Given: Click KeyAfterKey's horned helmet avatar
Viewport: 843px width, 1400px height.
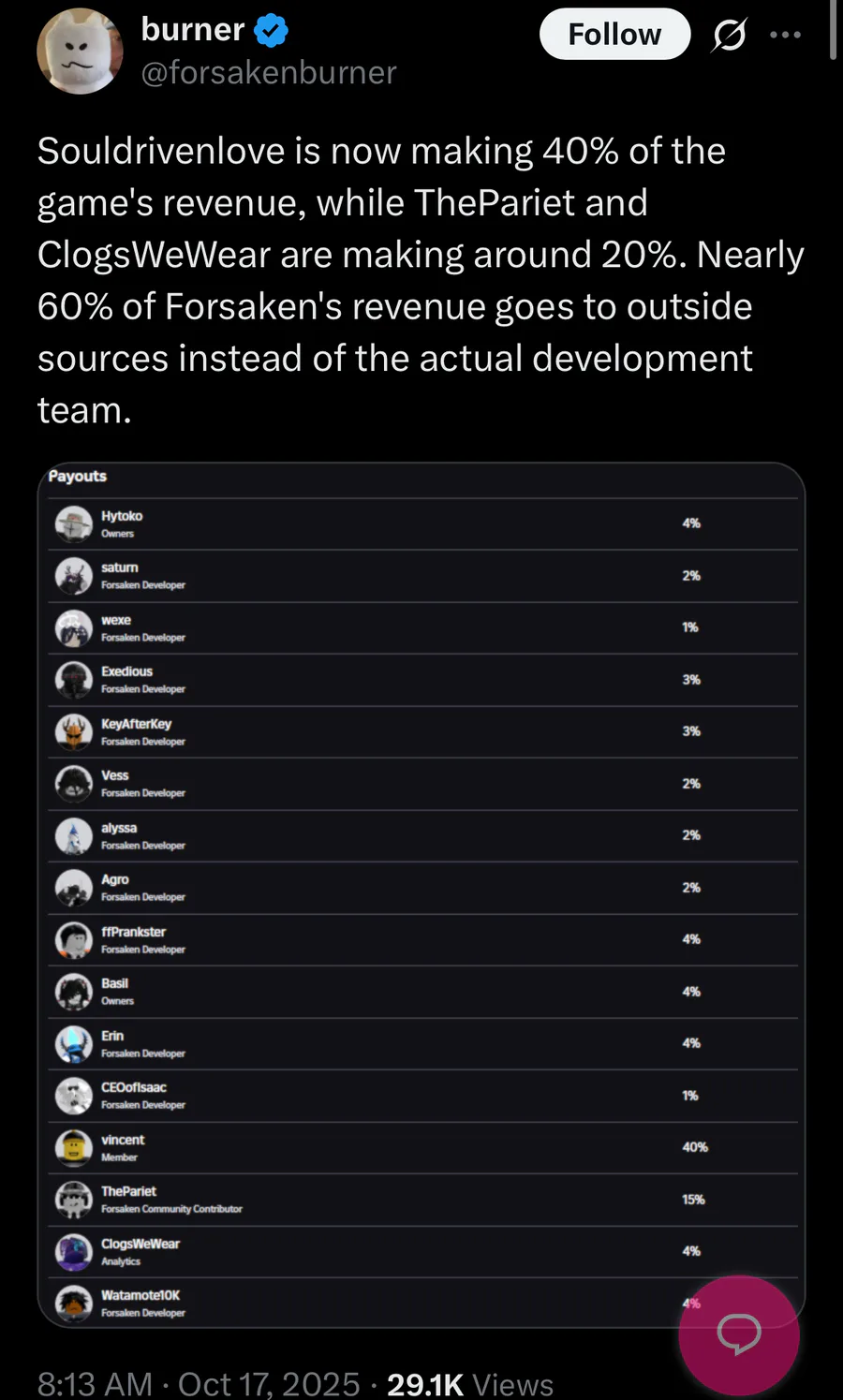Looking at the screenshot, I should 74,731.
